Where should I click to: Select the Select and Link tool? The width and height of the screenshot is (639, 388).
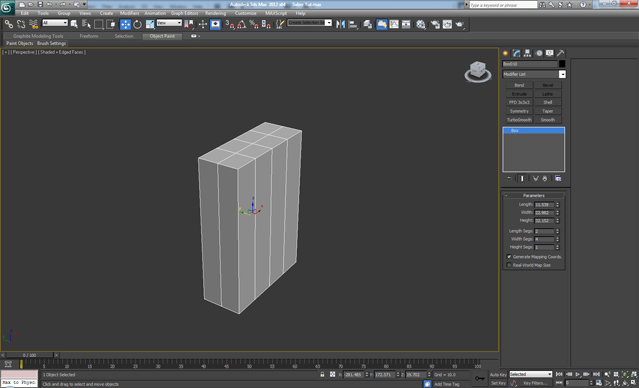tap(9, 24)
